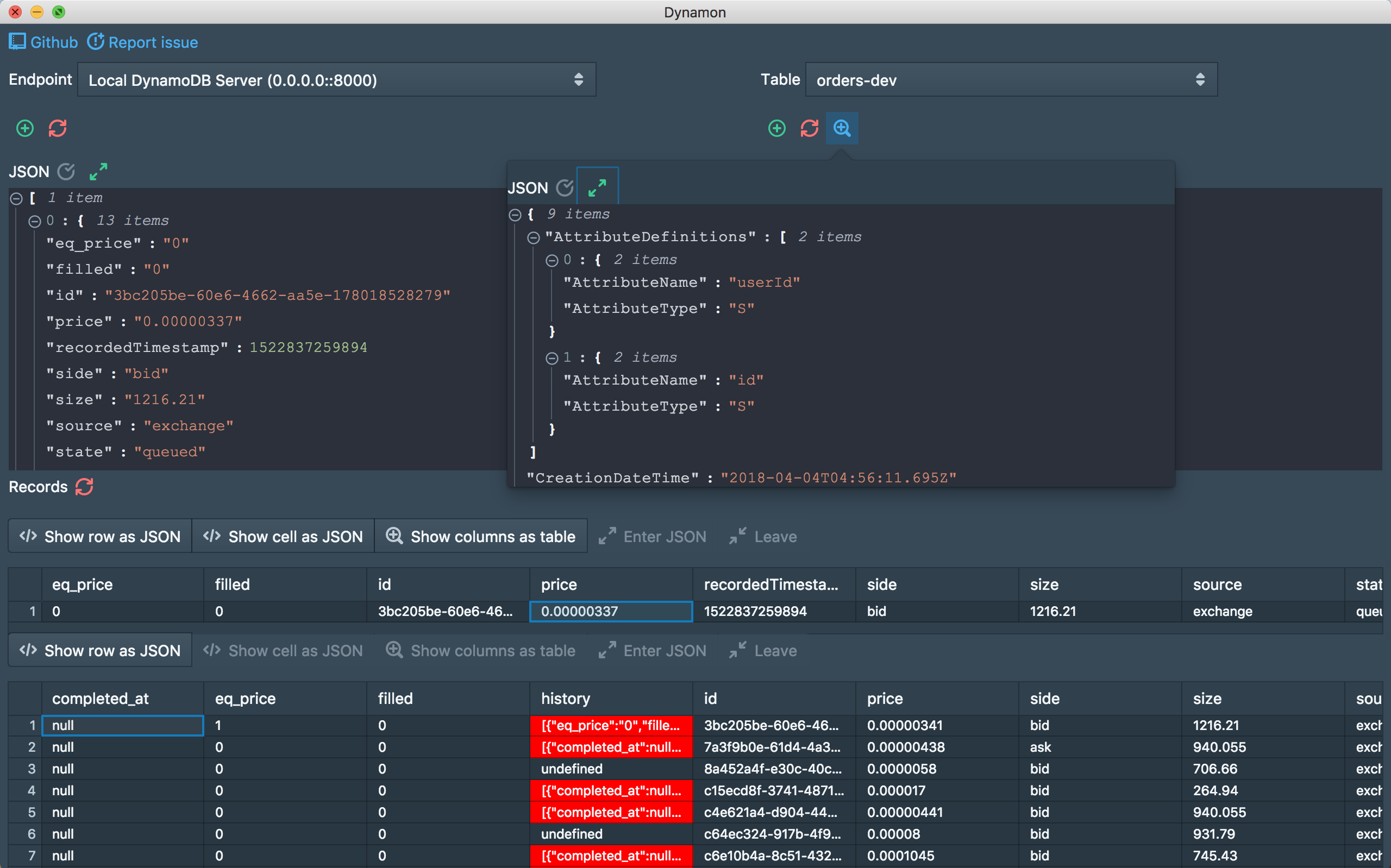
Task: Open the Endpoint dropdown
Action: pos(336,80)
